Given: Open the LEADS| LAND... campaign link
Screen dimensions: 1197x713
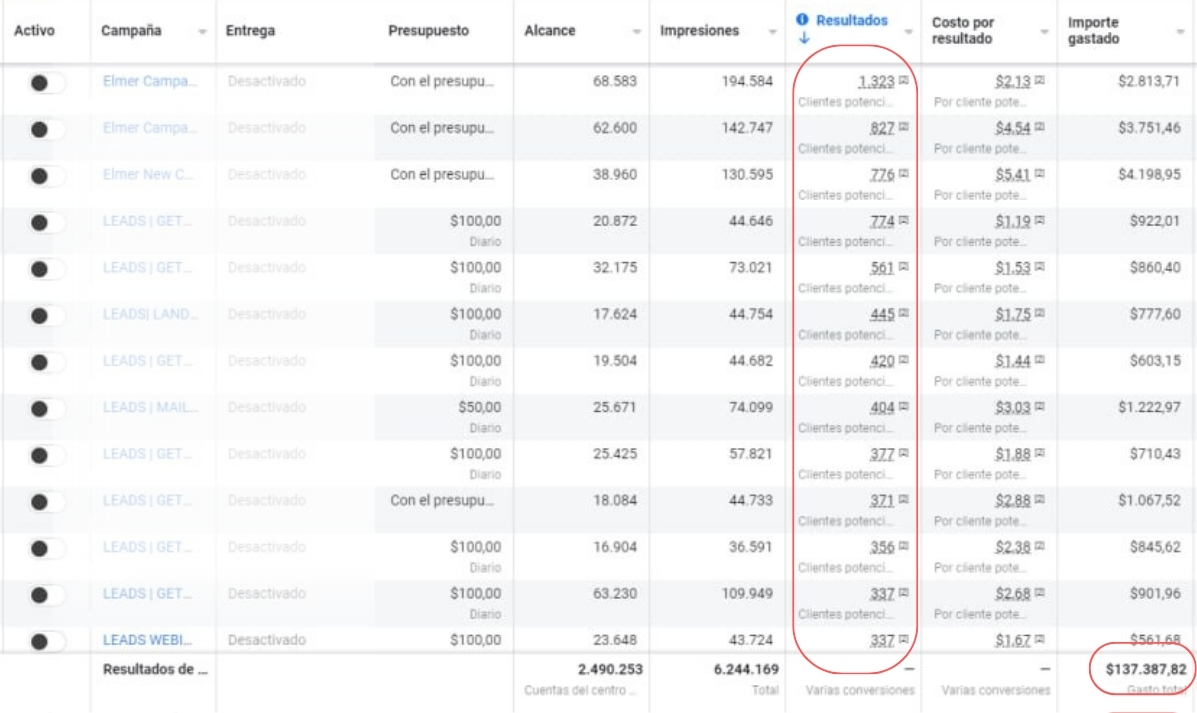Looking at the screenshot, I should click(150, 315).
